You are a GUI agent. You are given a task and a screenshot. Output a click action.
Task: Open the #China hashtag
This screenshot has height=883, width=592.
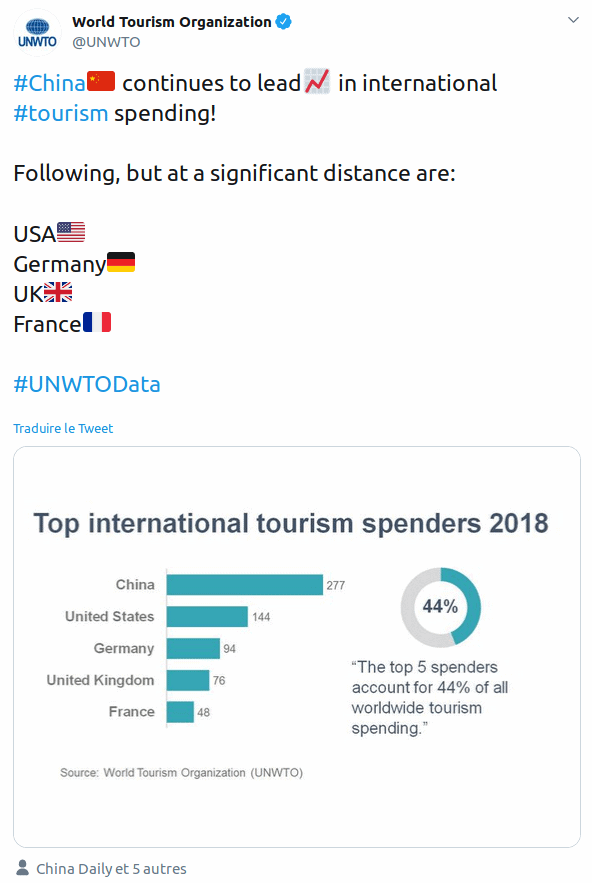point(50,83)
